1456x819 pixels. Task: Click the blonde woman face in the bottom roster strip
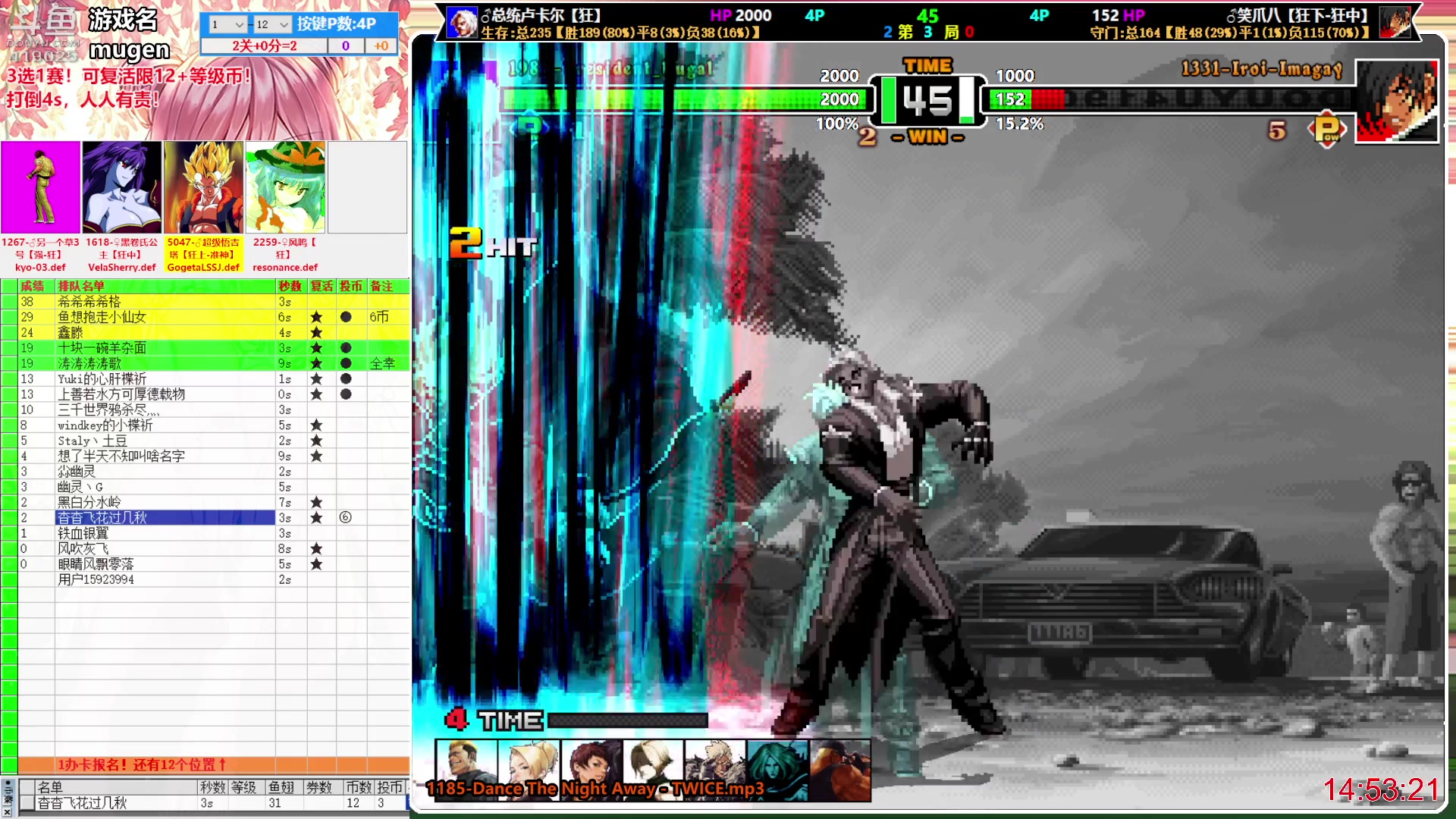point(529,770)
